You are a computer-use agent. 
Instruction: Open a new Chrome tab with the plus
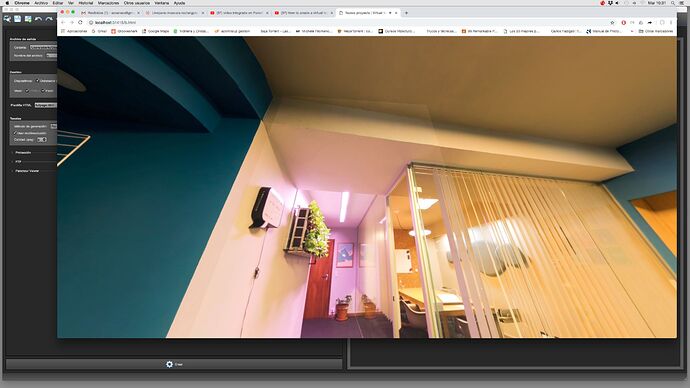point(406,13)
